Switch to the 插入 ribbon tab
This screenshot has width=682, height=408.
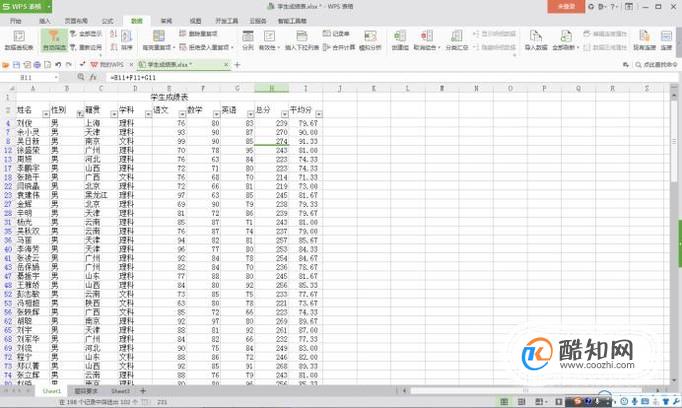pyautogui.click(x=45, y=21)
